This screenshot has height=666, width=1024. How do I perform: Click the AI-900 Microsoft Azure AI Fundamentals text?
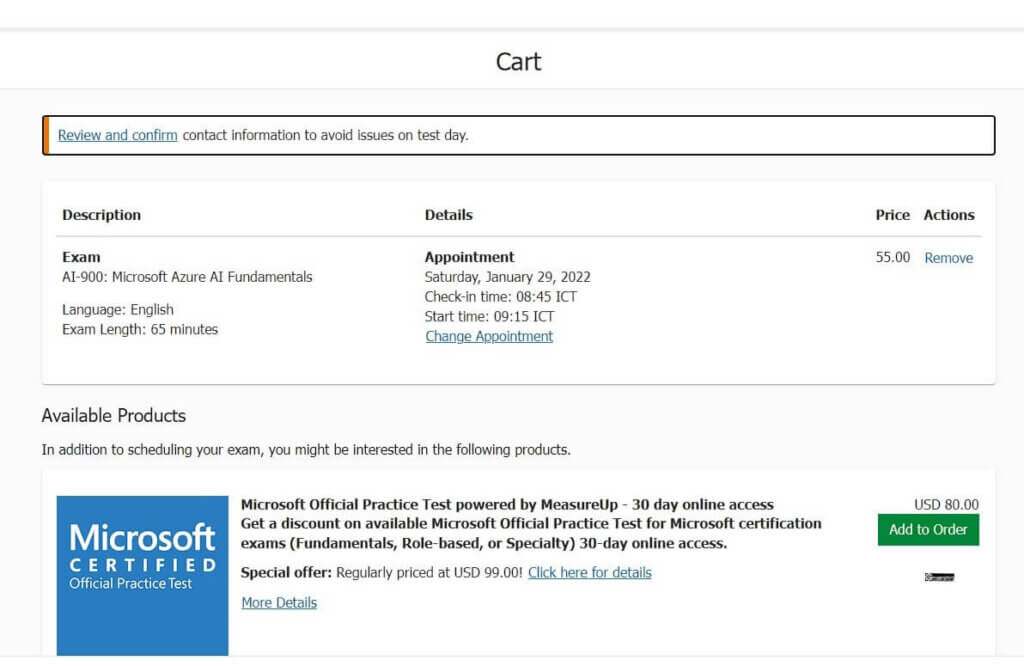click(x=187, y=277)
